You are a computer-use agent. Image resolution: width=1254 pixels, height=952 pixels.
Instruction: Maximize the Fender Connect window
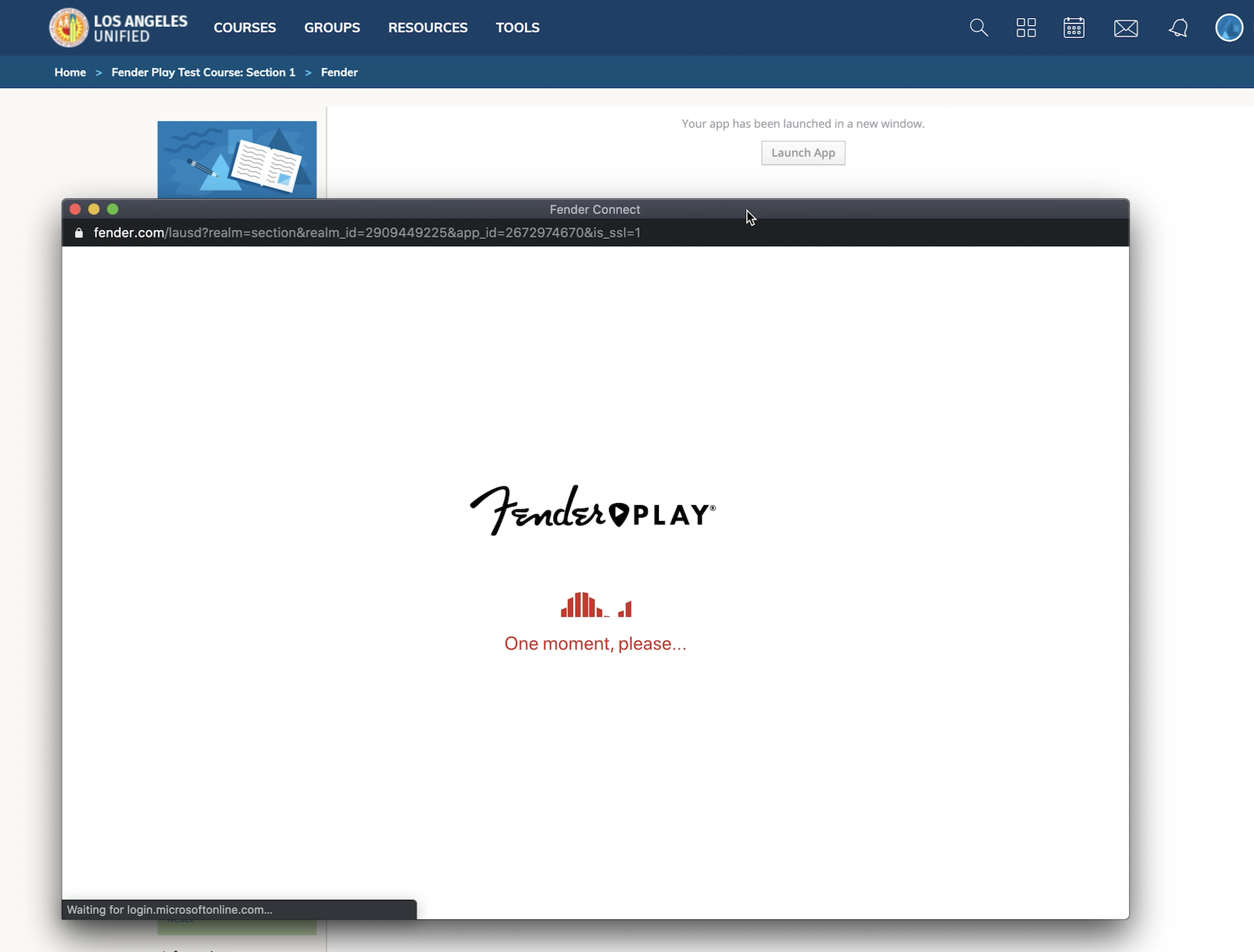[113, 209]
